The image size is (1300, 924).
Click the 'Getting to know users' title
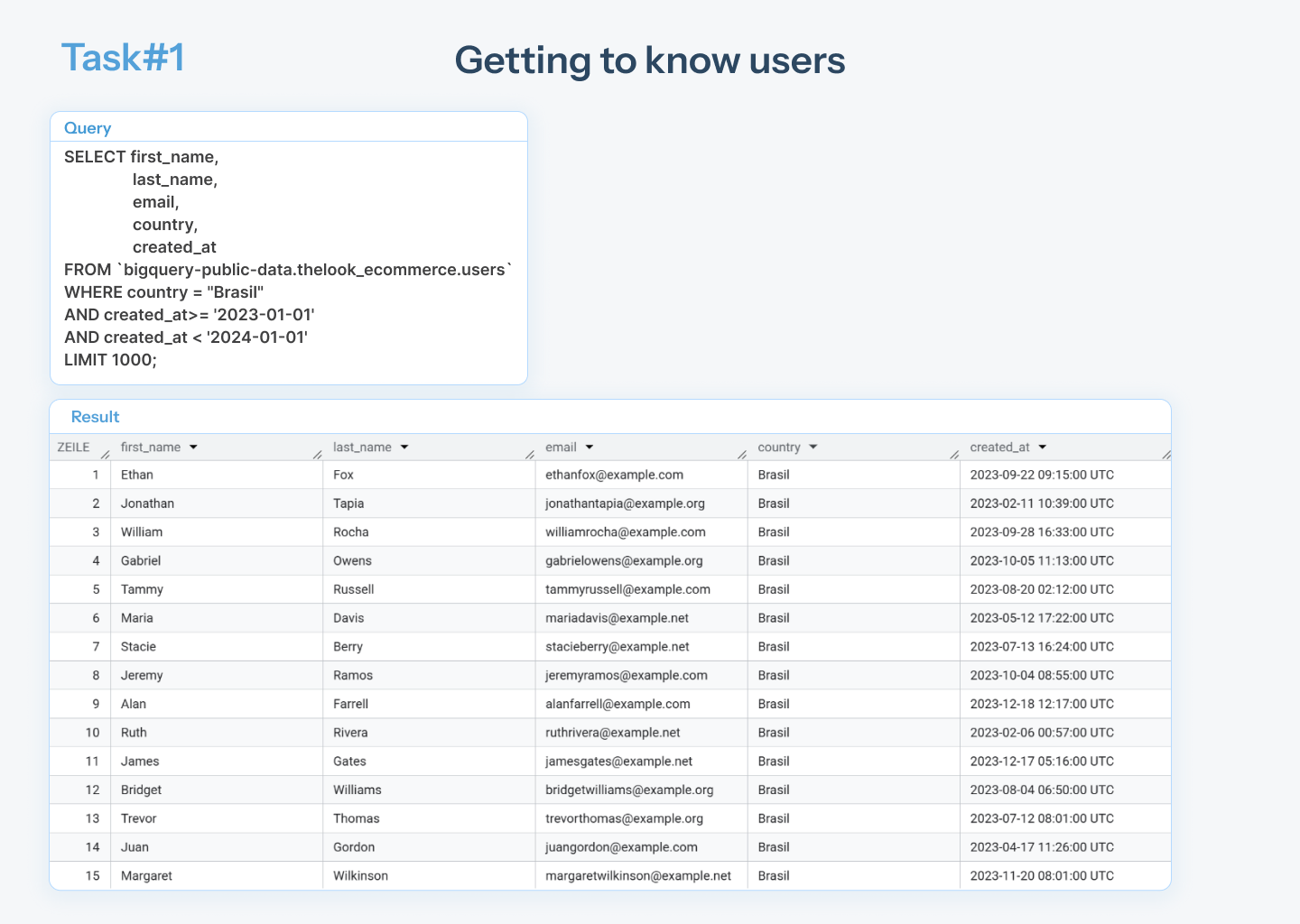coord(650,60)
